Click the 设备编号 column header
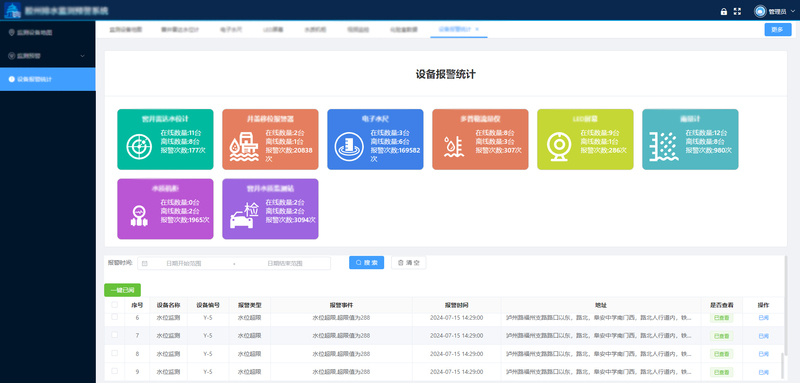 [208, 305]
